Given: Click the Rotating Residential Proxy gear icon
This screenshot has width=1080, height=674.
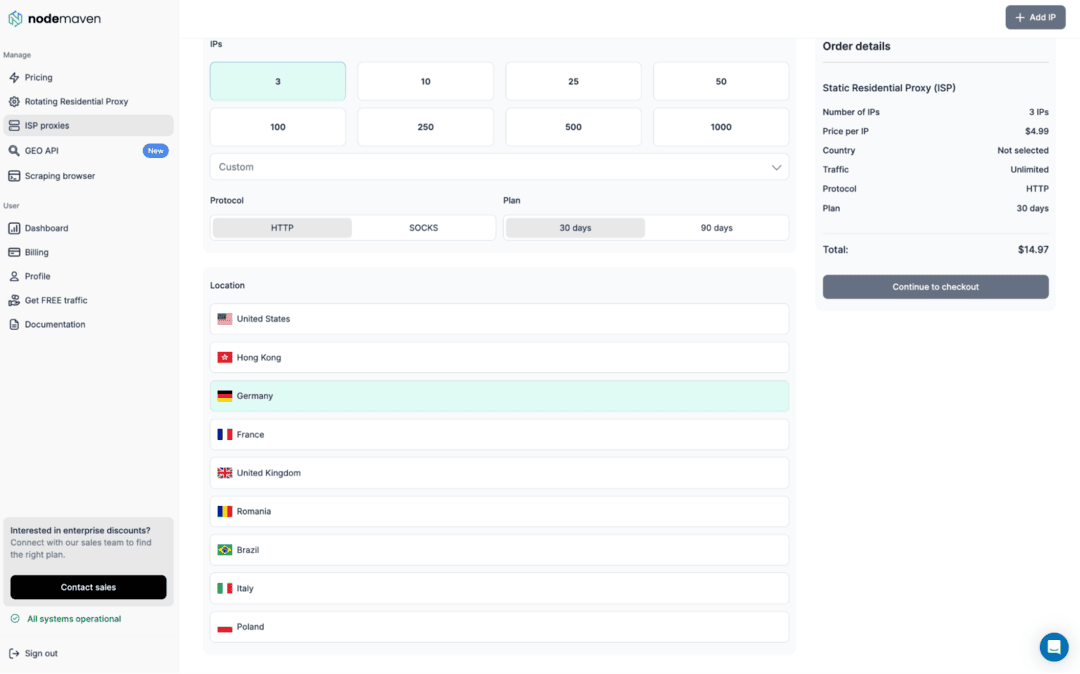Looking at the screenshot, I should pyautogui.click(x=14, y=102).
